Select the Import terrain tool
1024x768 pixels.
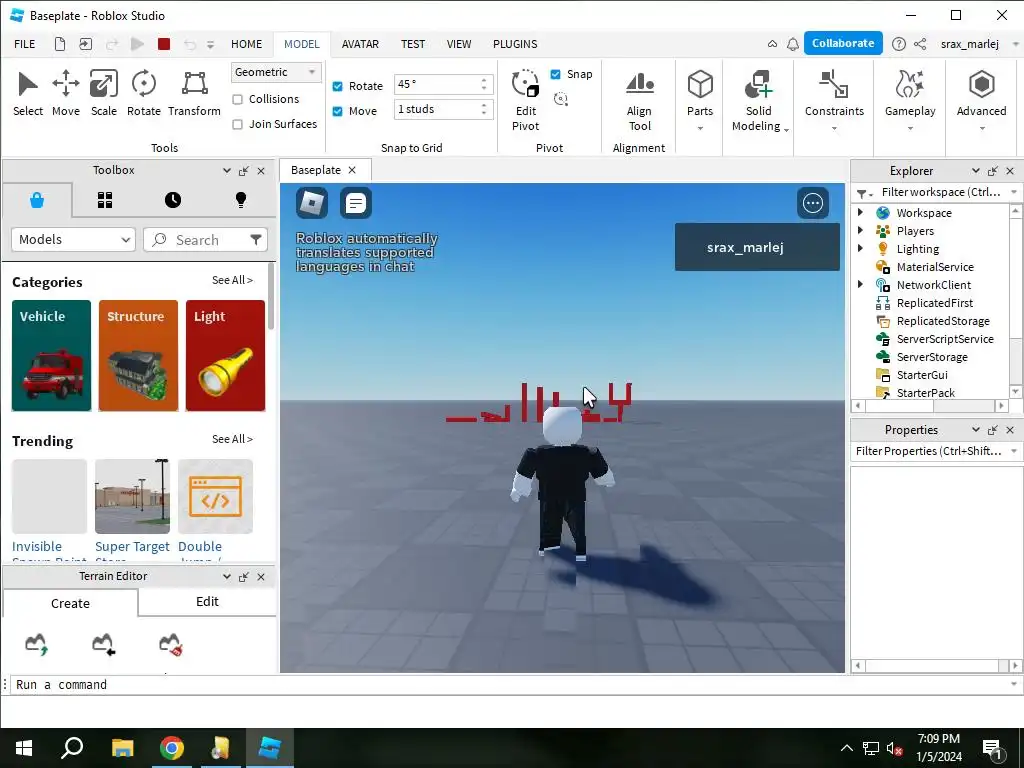point(103,644)
